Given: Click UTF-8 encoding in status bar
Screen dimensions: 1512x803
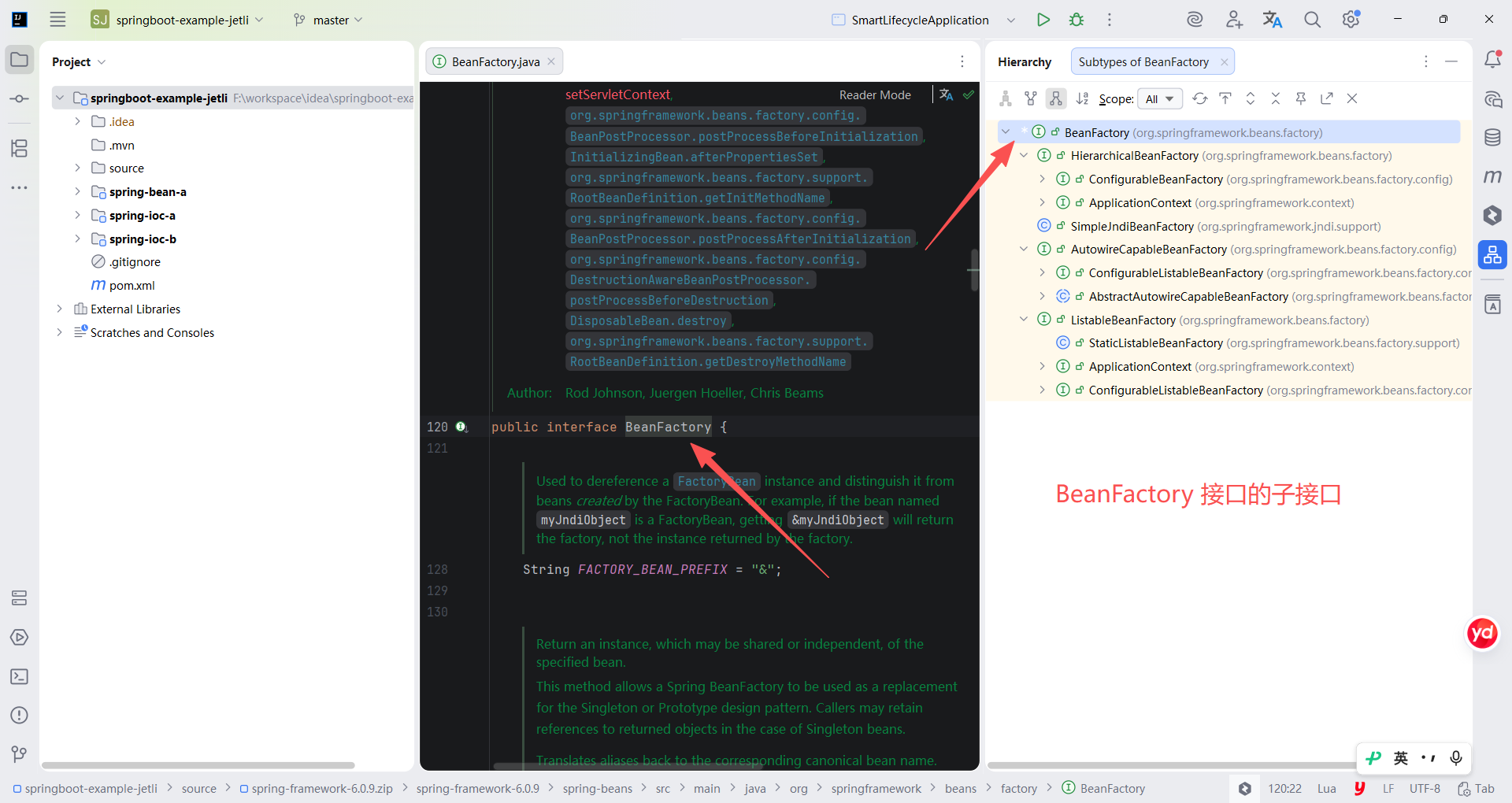Looking at the screenshot, I should click(1425, 788).
